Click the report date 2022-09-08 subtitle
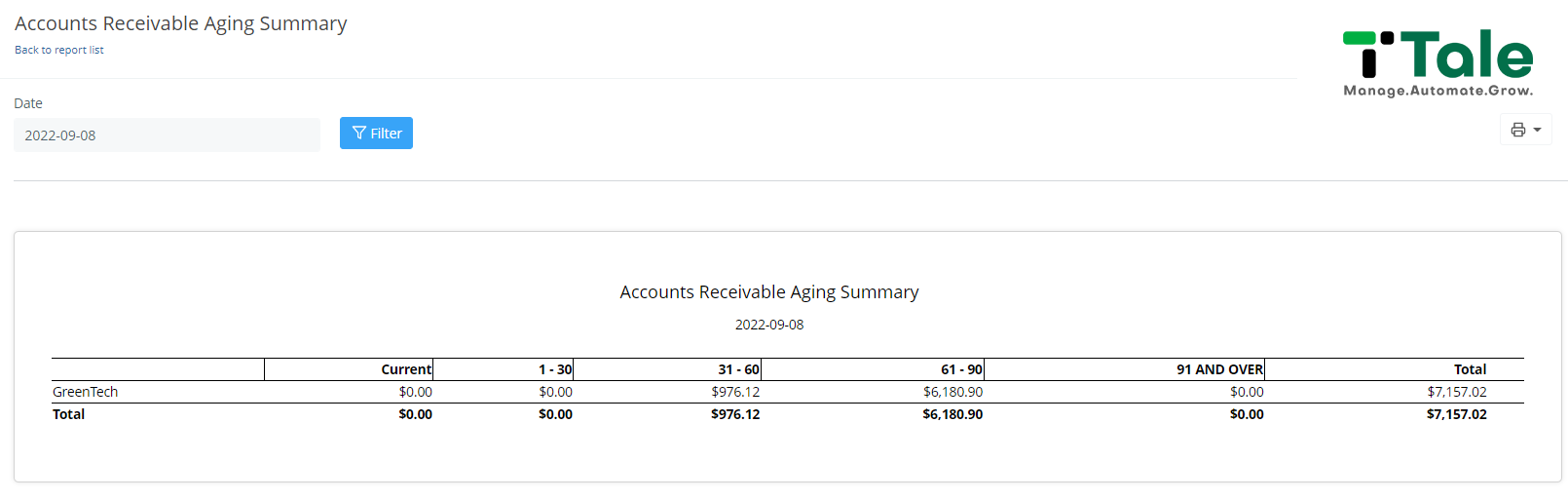 tap(769, 325)
